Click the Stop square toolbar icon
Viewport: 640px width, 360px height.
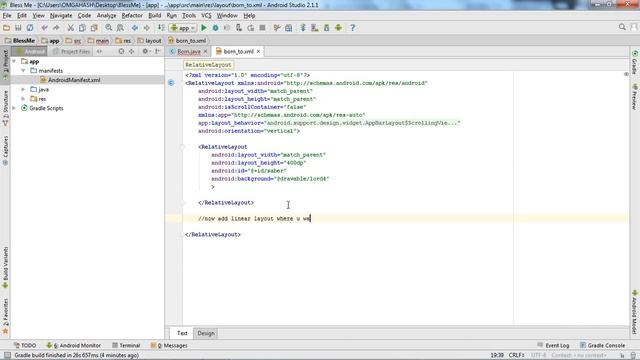262,28
